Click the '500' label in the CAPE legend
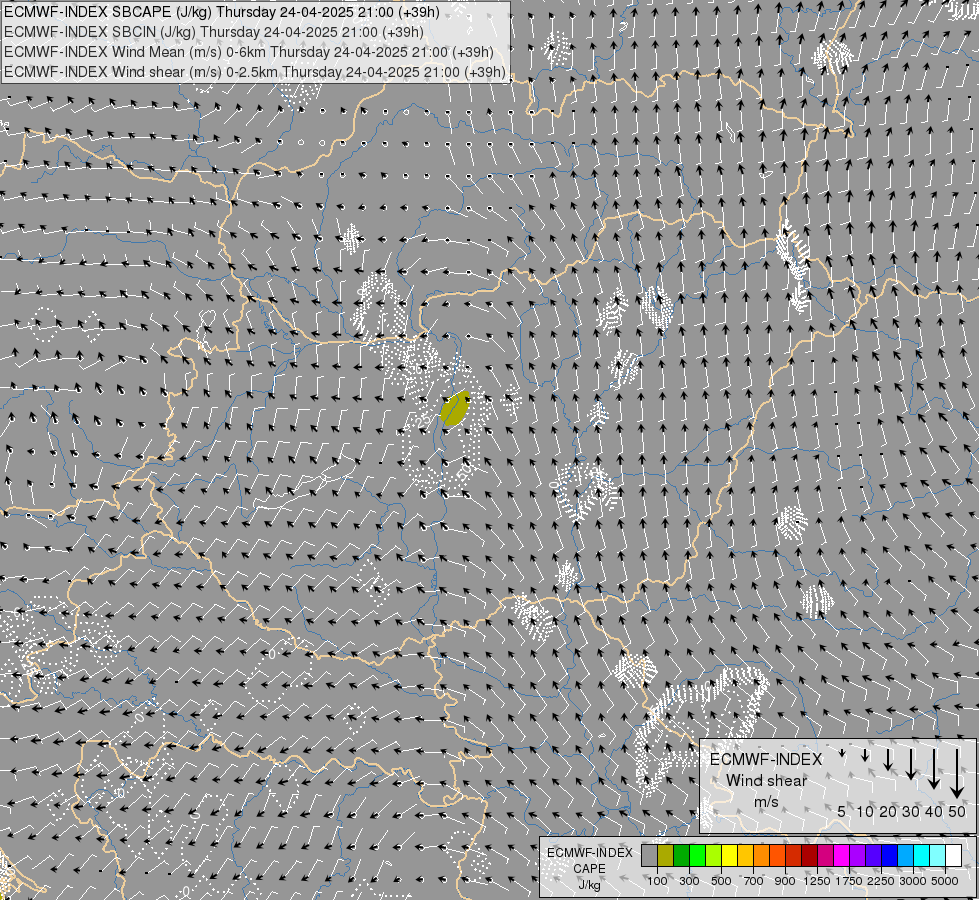Screen dimensions: 979x900 721,881
